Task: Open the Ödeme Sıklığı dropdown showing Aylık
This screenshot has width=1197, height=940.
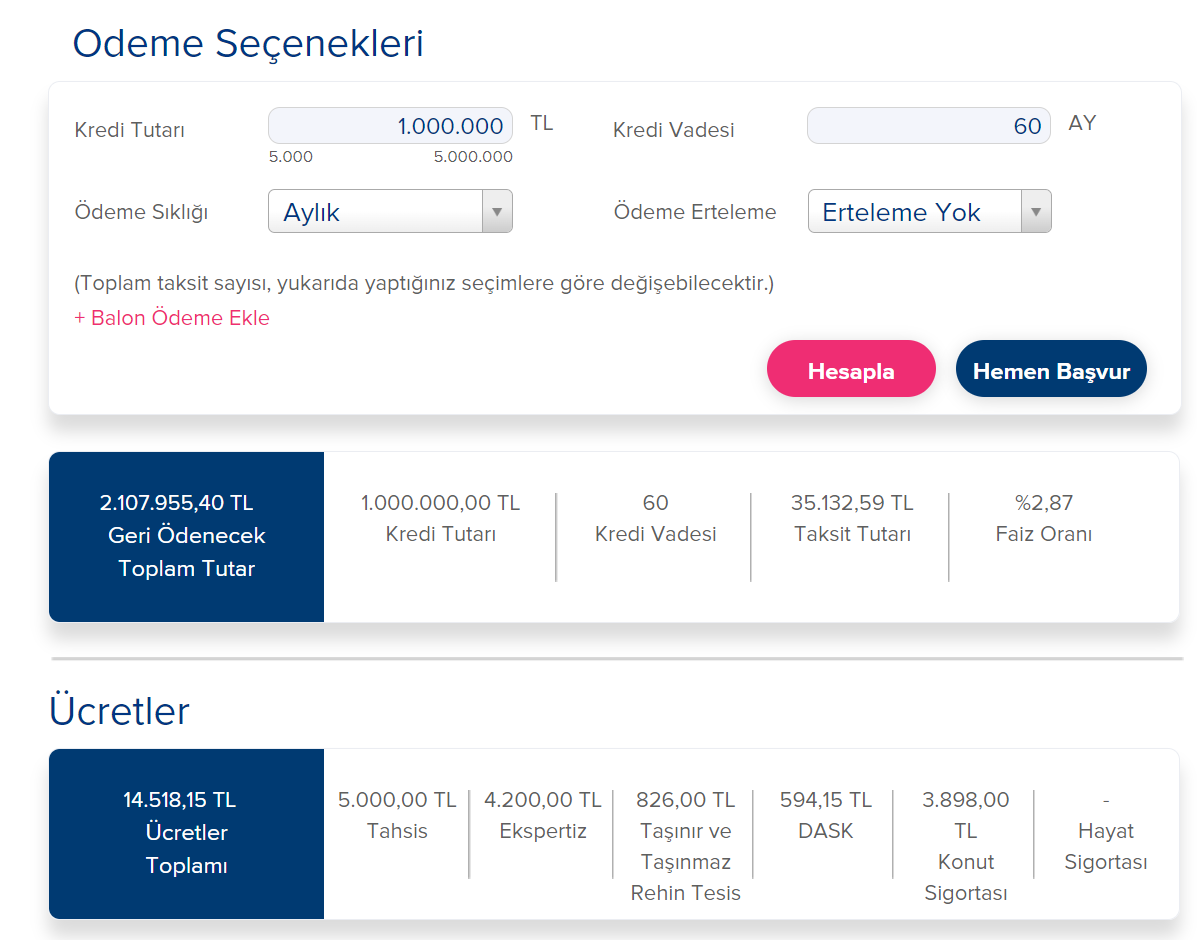Action: coord(390,212)
